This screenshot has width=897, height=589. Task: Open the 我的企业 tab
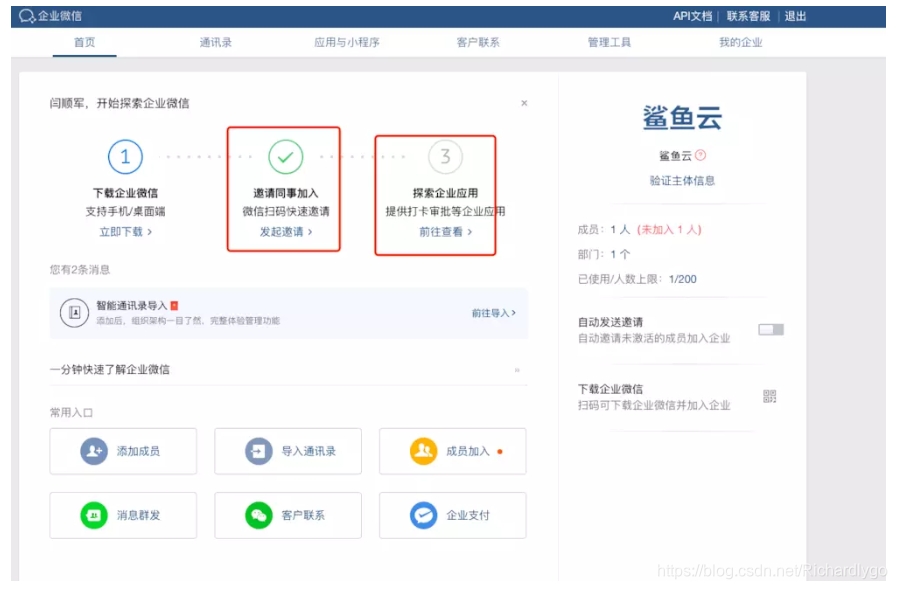pos(741,42)
